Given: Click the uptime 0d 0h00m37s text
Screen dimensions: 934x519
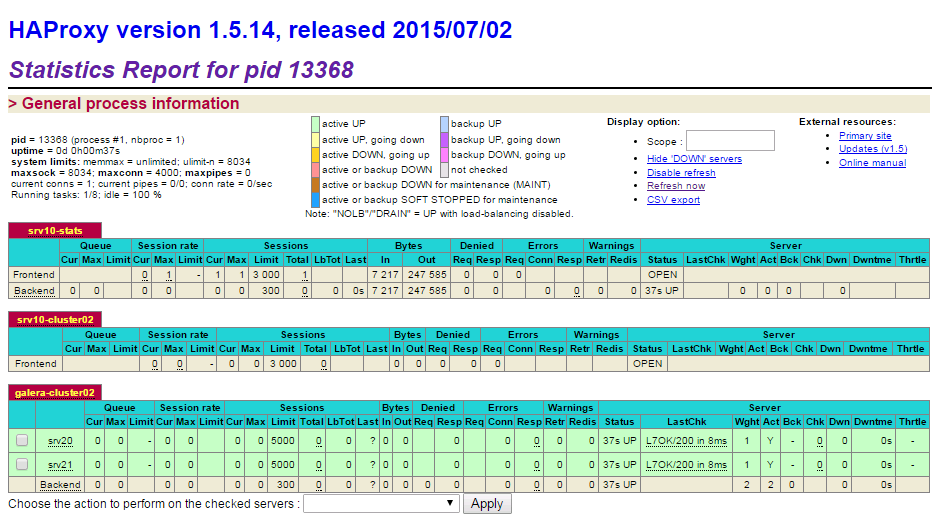Looking at the screenshot, I should [x=66, y=151].
